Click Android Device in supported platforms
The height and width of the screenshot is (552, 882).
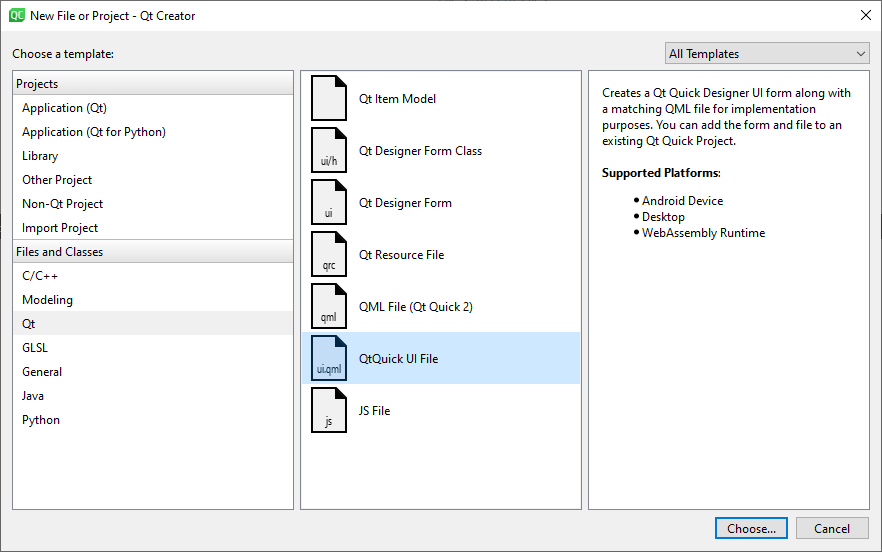682,201
